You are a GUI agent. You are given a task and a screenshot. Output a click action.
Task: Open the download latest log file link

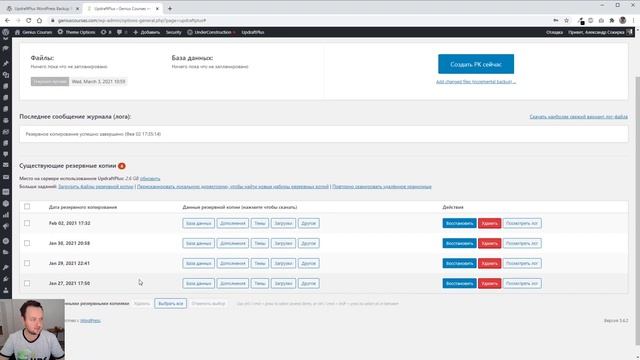tap(578, 117)
